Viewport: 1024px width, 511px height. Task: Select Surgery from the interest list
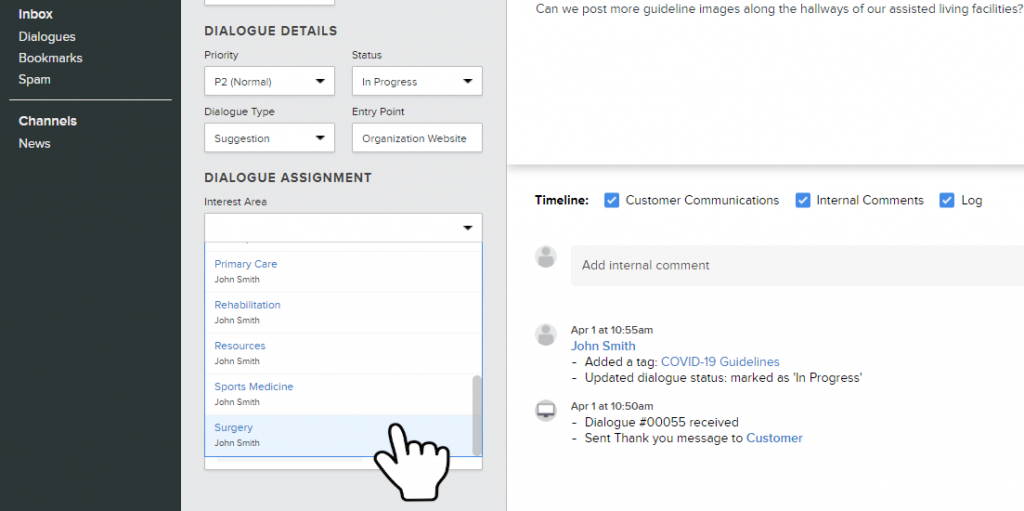(x=339, y=435)
